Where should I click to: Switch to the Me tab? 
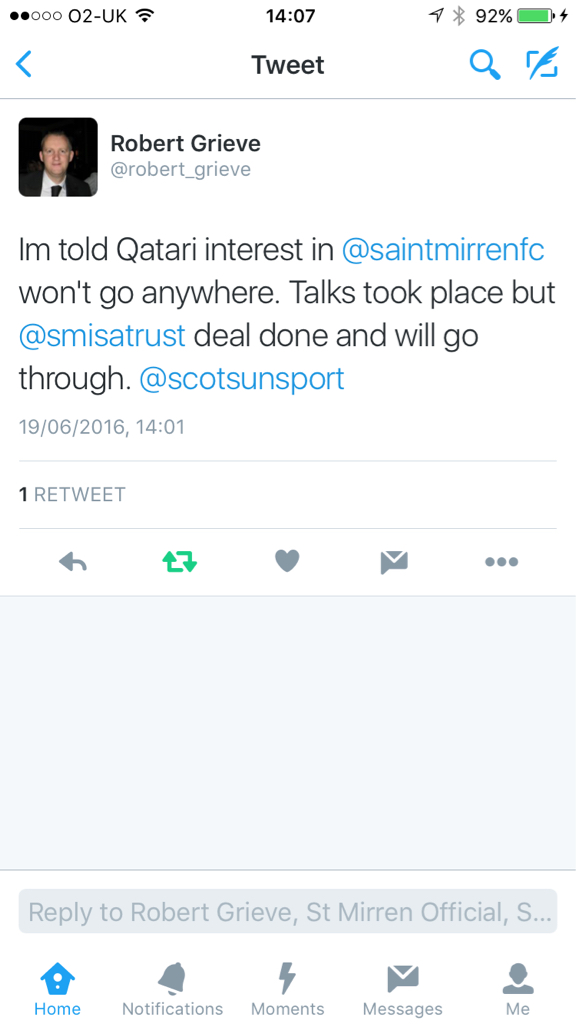pos(518,989)
